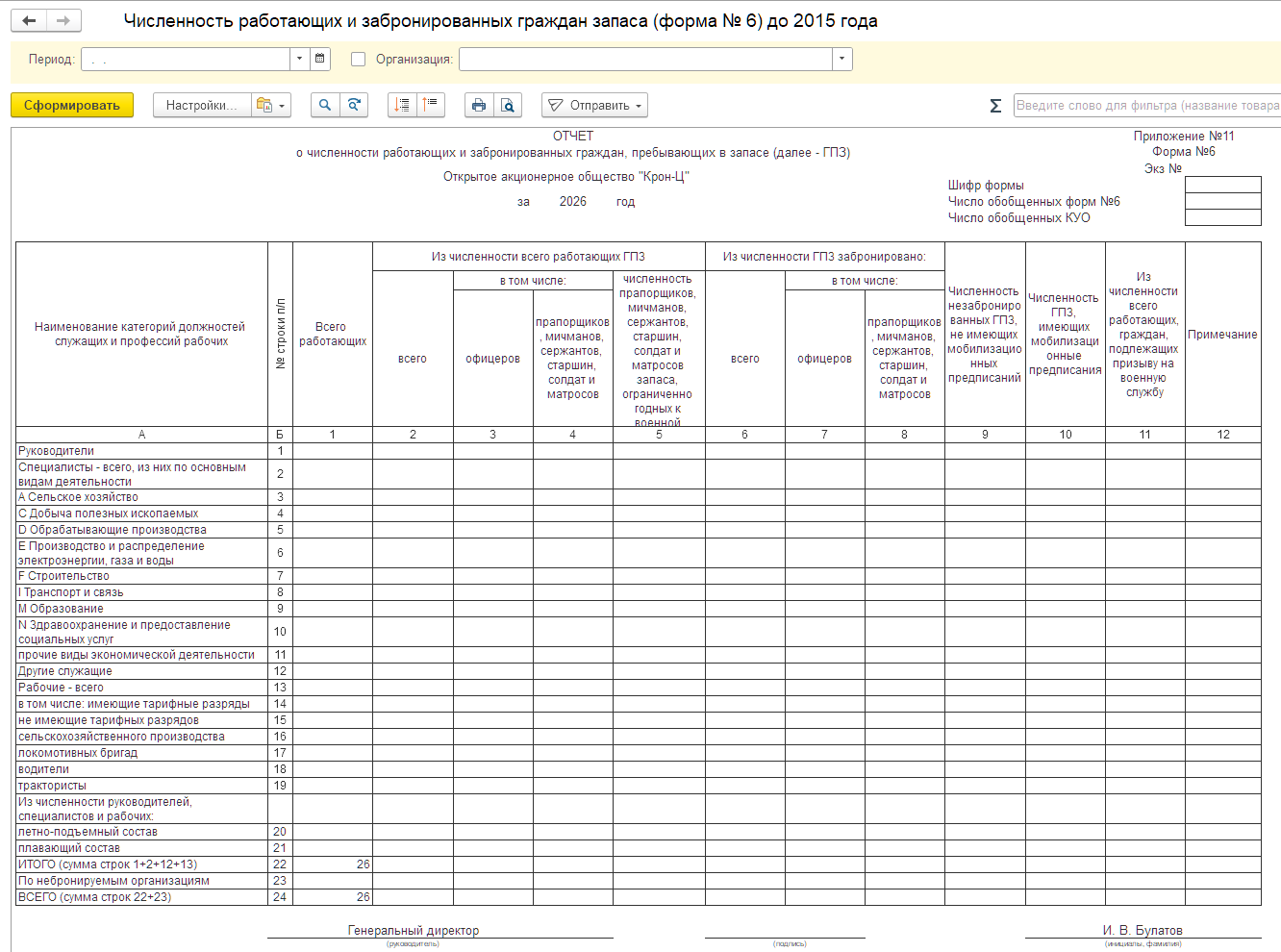The image size is (1281, 952).
Task: Click the back navigation arrow
Action: point(29,21)
